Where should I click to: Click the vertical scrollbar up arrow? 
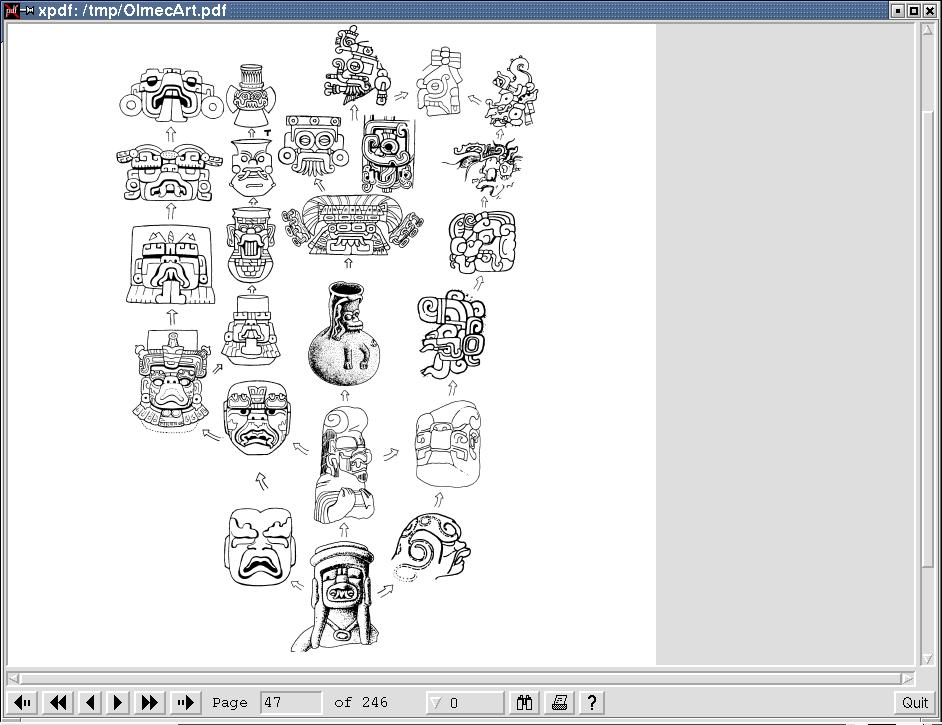click(x=927, y=30)
